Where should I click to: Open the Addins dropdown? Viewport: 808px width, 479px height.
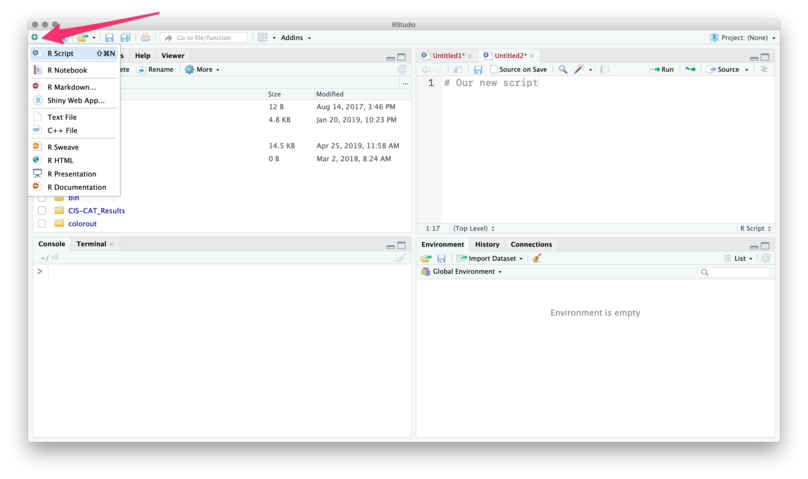pos(296,38)
